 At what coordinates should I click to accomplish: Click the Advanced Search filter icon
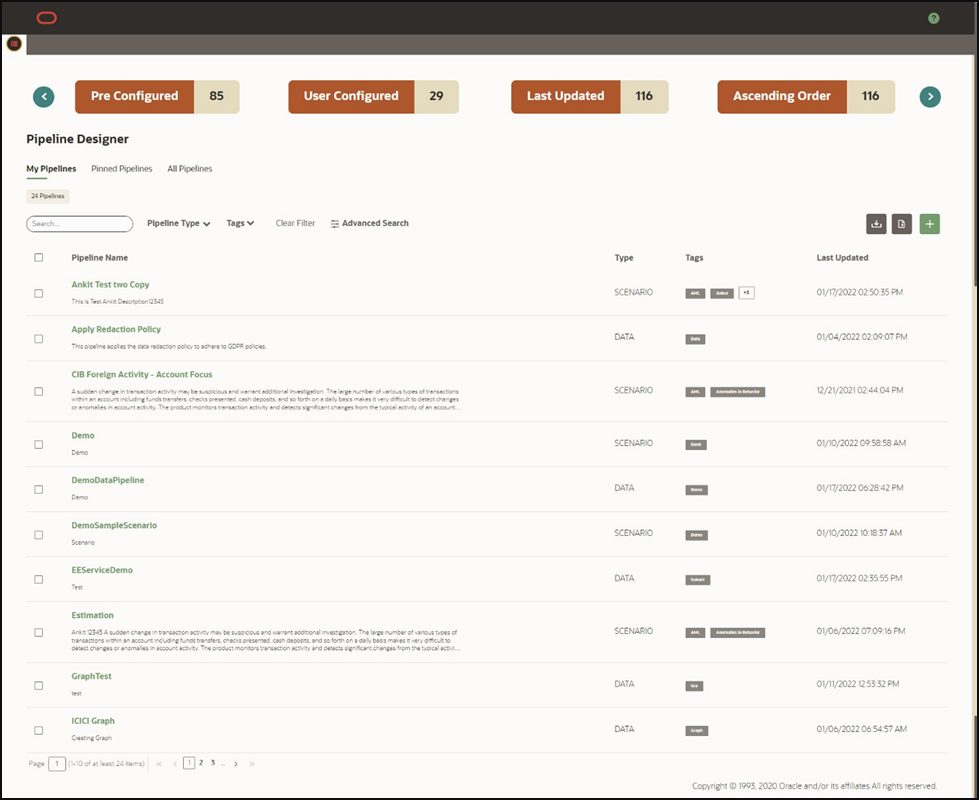coord(335,224)
